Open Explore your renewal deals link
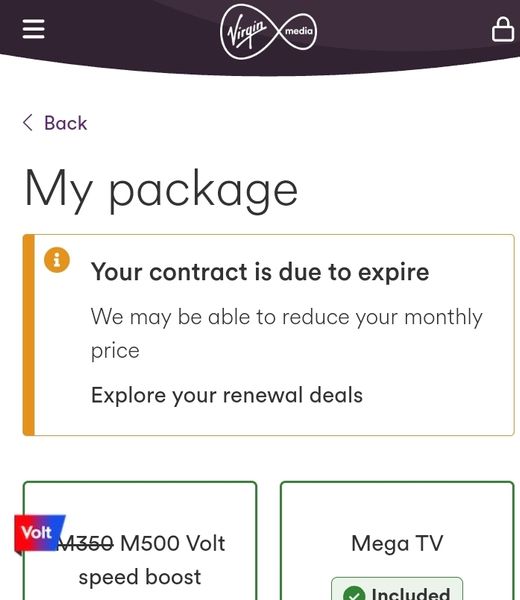 pyautogui.click(x=227, y=395)
